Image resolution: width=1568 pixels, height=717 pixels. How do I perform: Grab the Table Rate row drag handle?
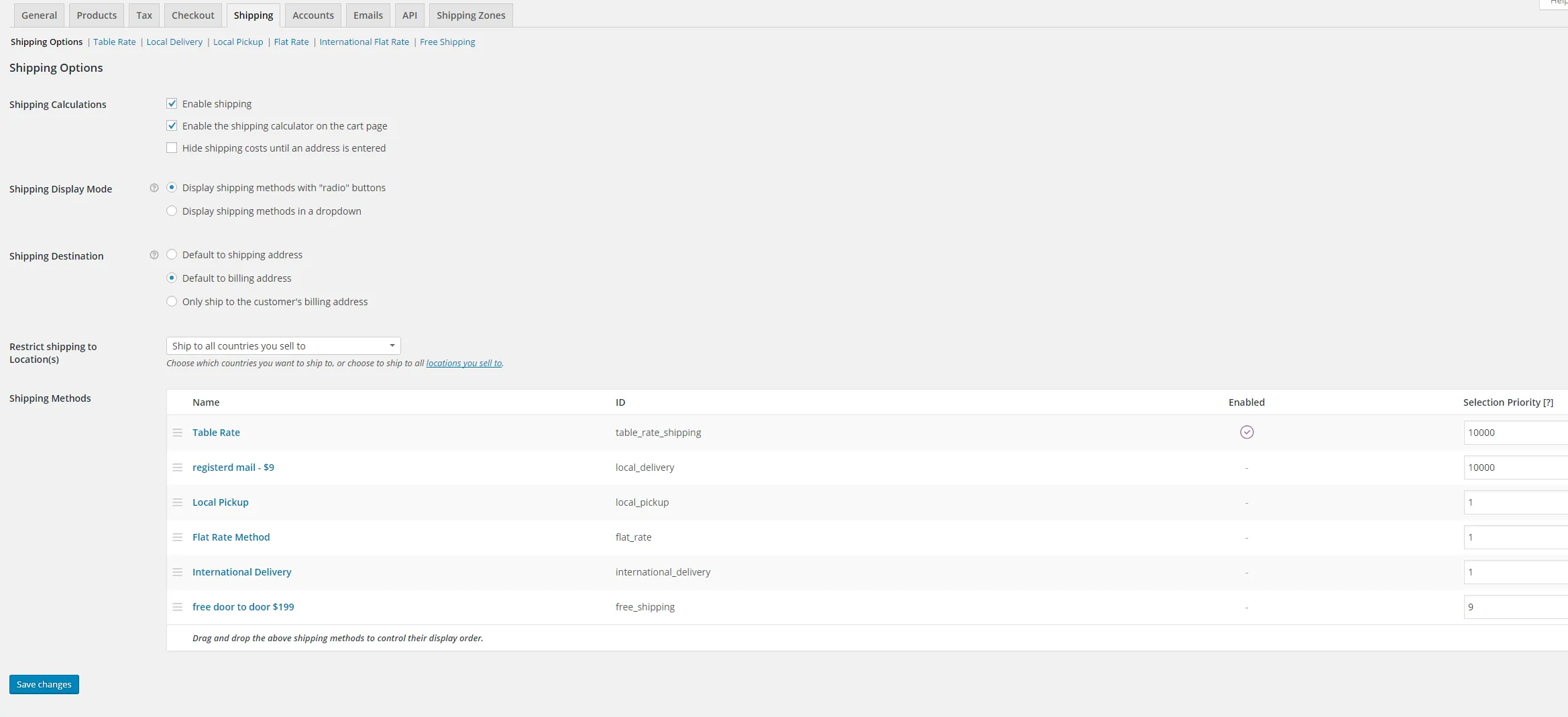178,433
